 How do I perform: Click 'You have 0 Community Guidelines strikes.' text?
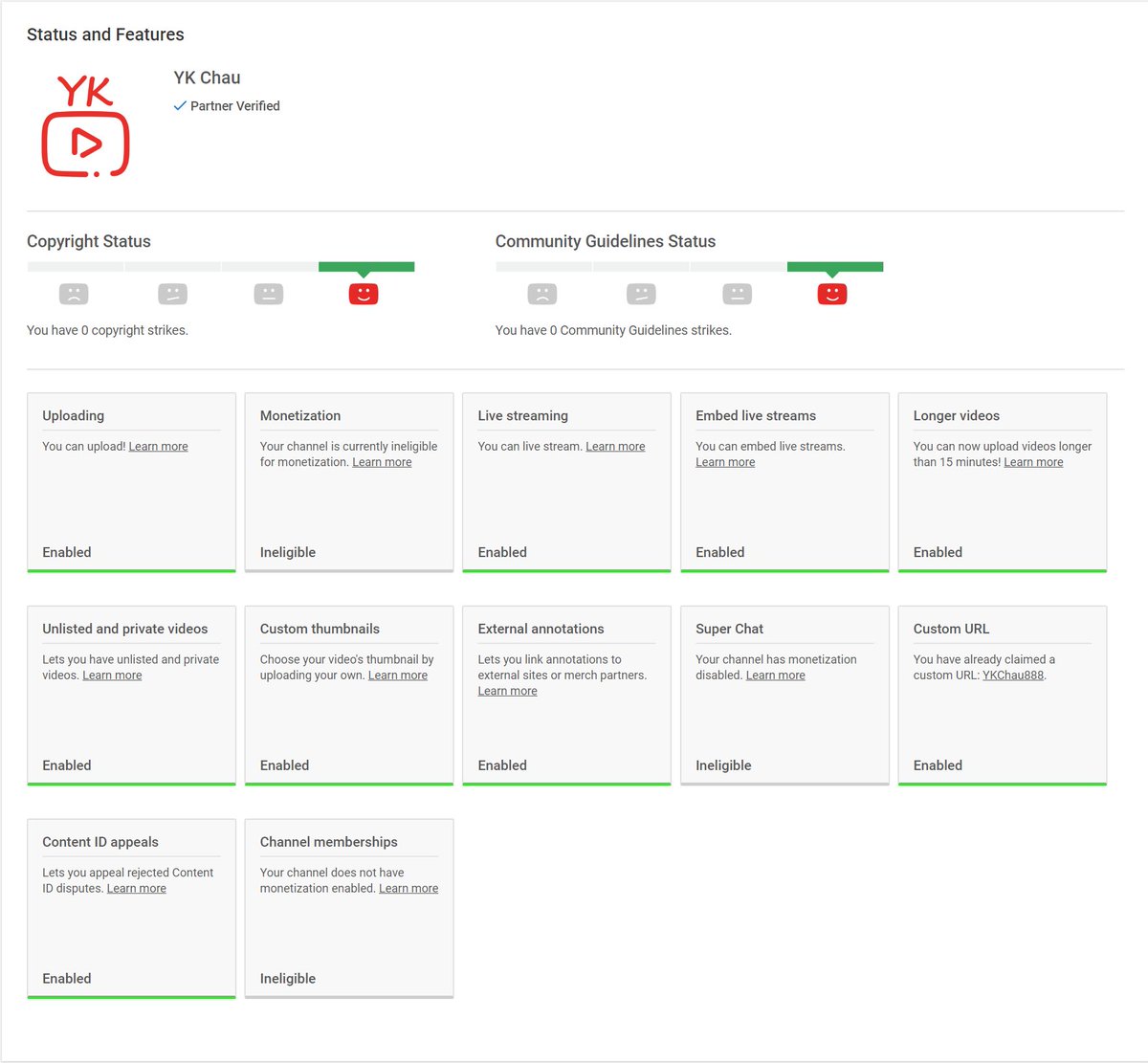(x=613, y=330)
